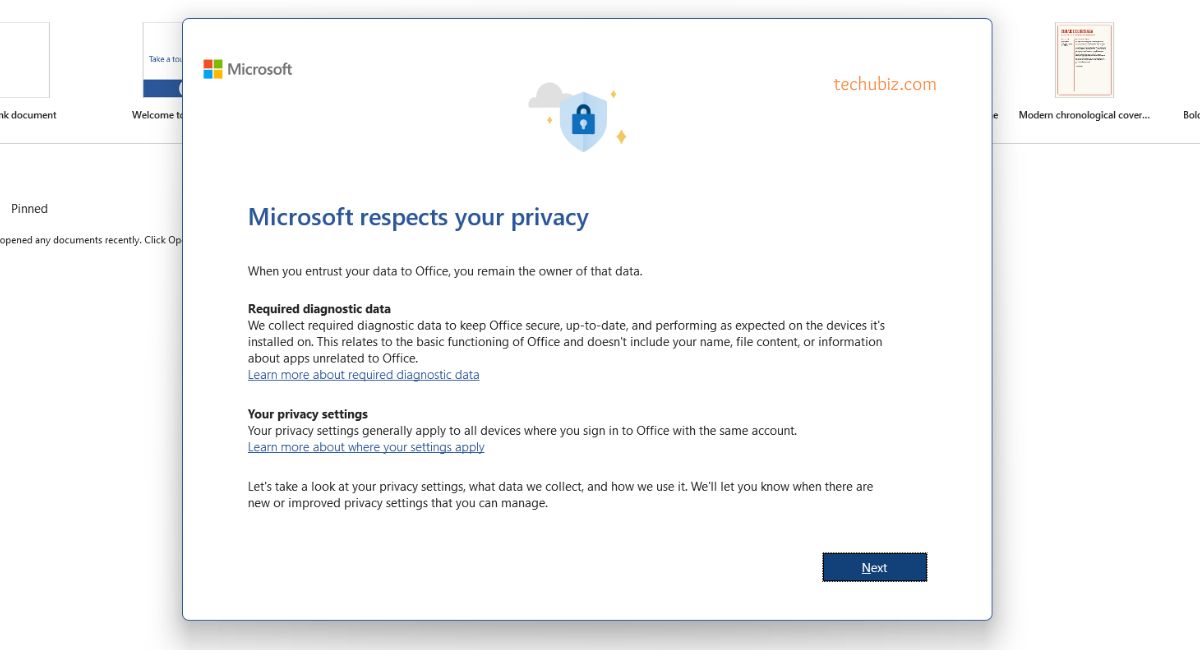Click the Microsoft four-square logo
Image resolution: width=1200 pixels, height=650 pixels.
(213, 69)
